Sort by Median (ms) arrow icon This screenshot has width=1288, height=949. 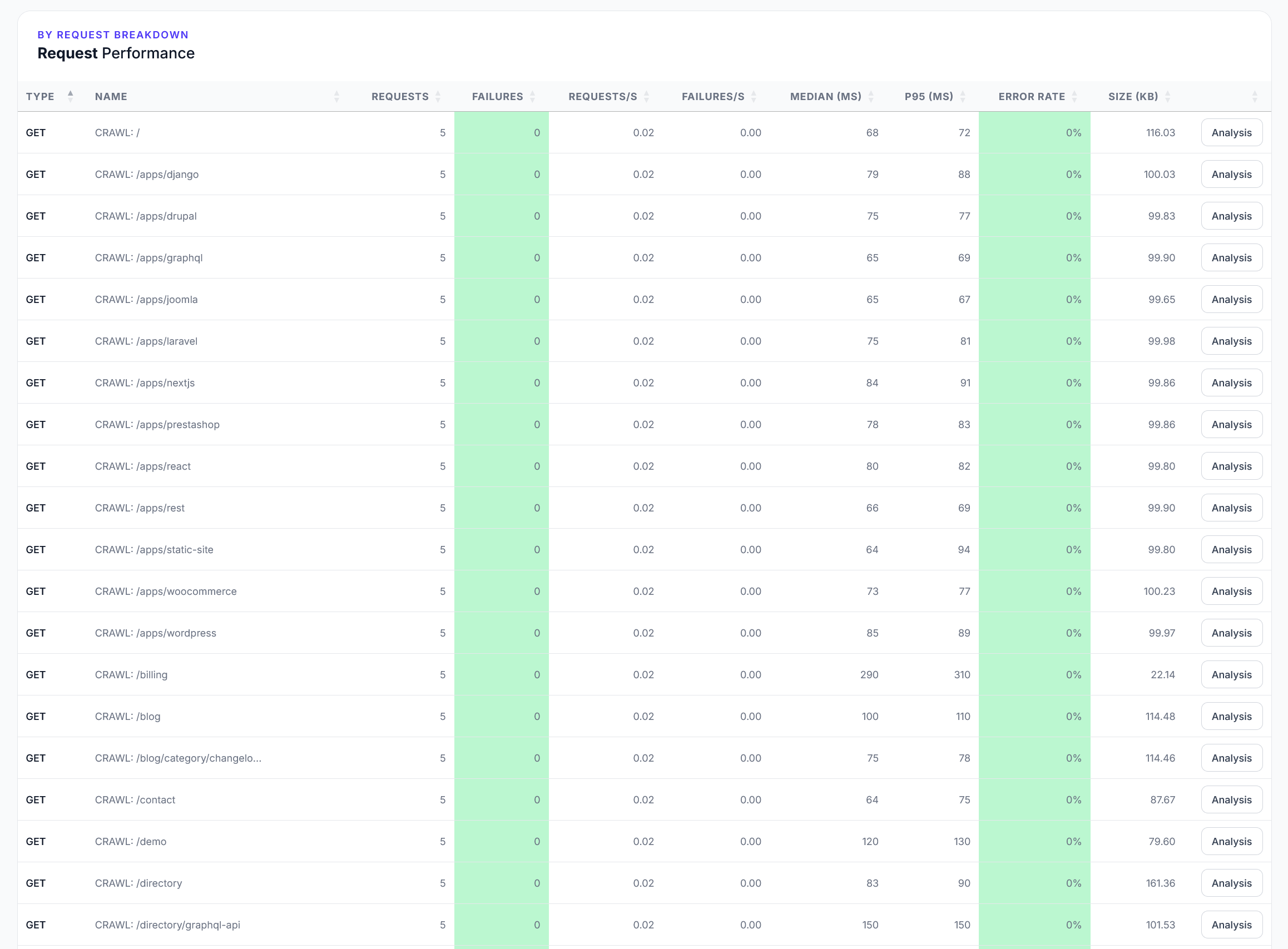(871, 97)
